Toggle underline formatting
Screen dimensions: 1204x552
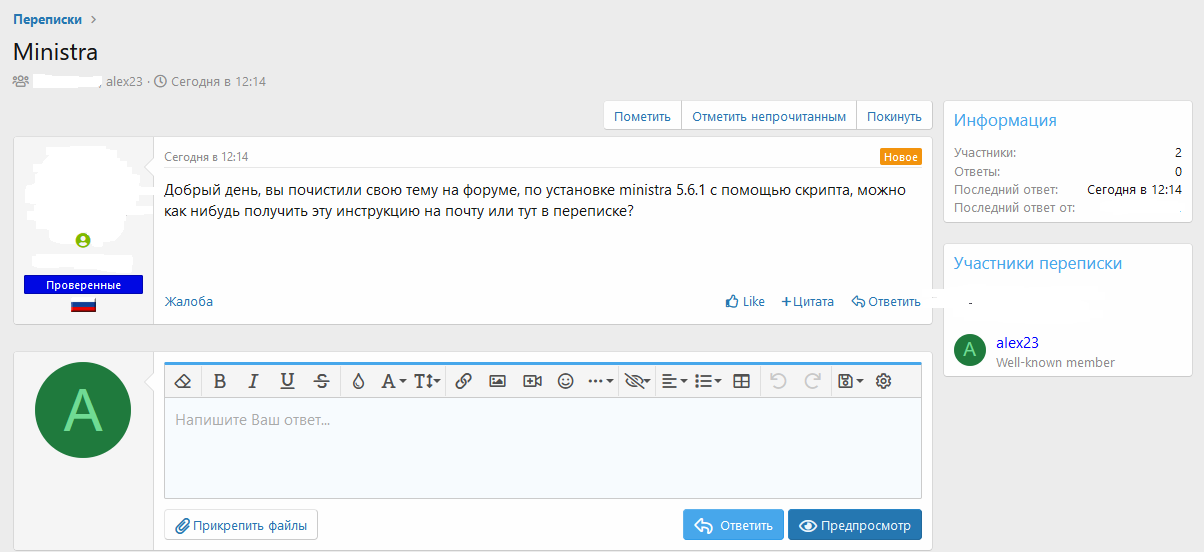287,381
